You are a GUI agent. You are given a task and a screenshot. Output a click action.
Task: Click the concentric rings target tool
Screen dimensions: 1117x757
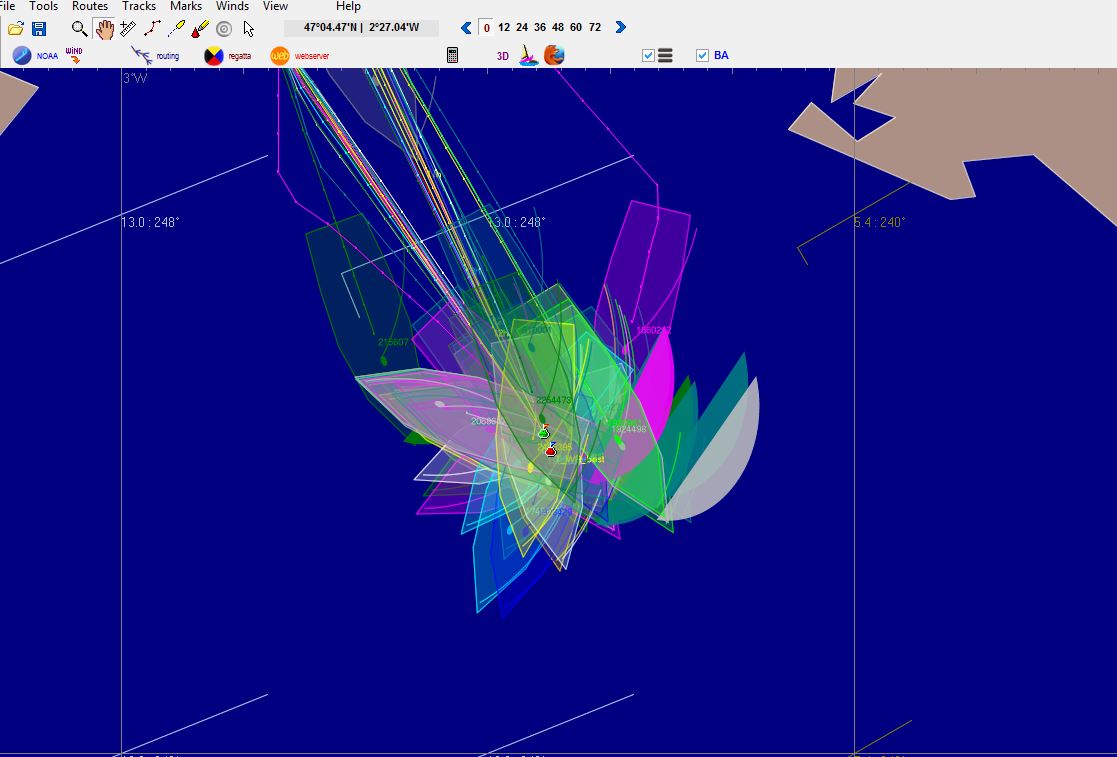[224, 29]
